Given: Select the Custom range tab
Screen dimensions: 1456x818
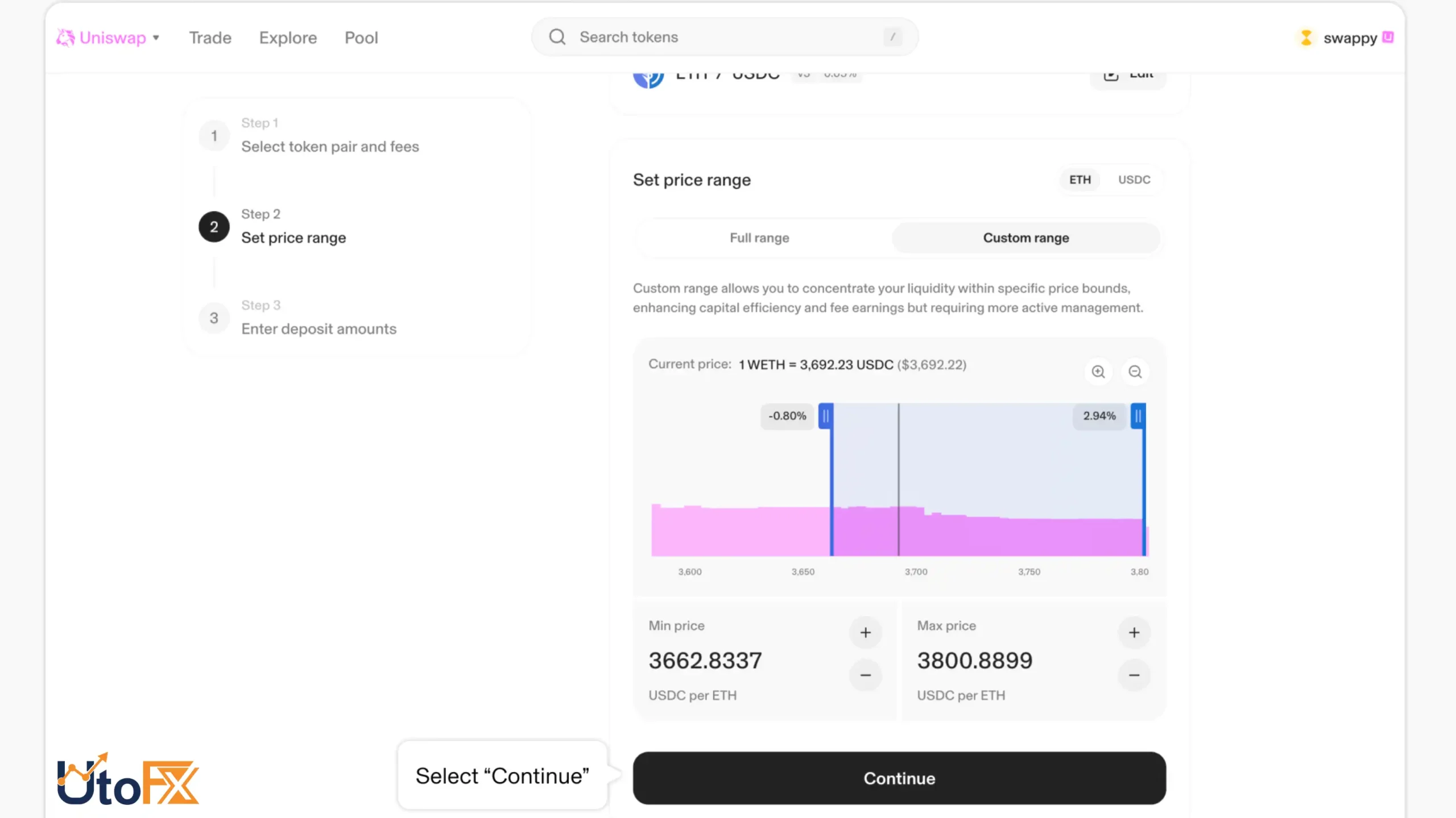Looking at the screenshot, I should (1026, 238).
